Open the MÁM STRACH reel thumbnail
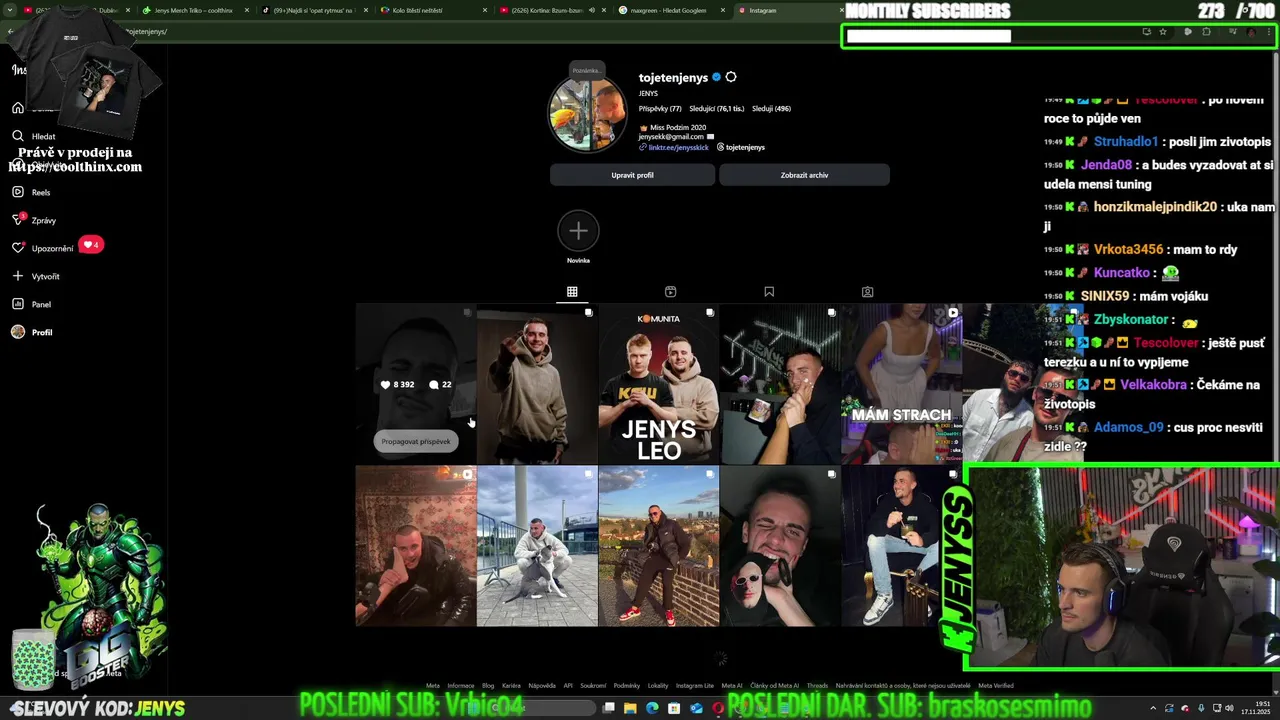This screenshot has width=1280, height=720. [x=901, y=384]
